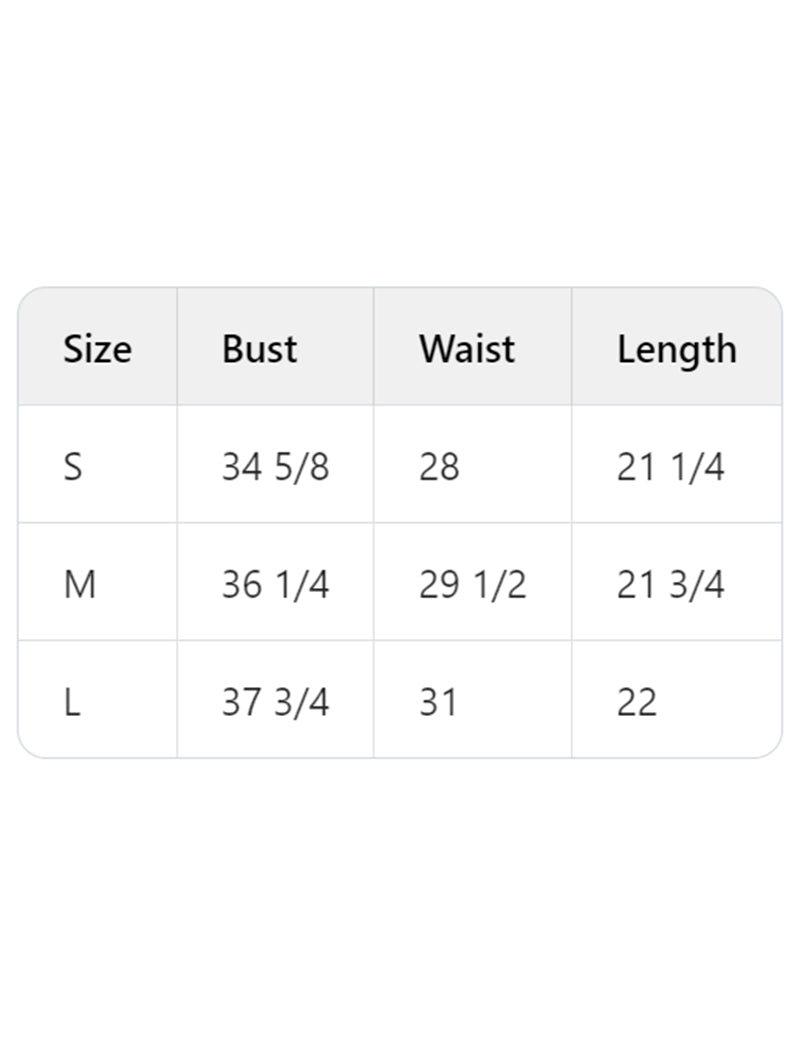
Task: Click the length value 21 1/4
Action: tap(670, 467)
